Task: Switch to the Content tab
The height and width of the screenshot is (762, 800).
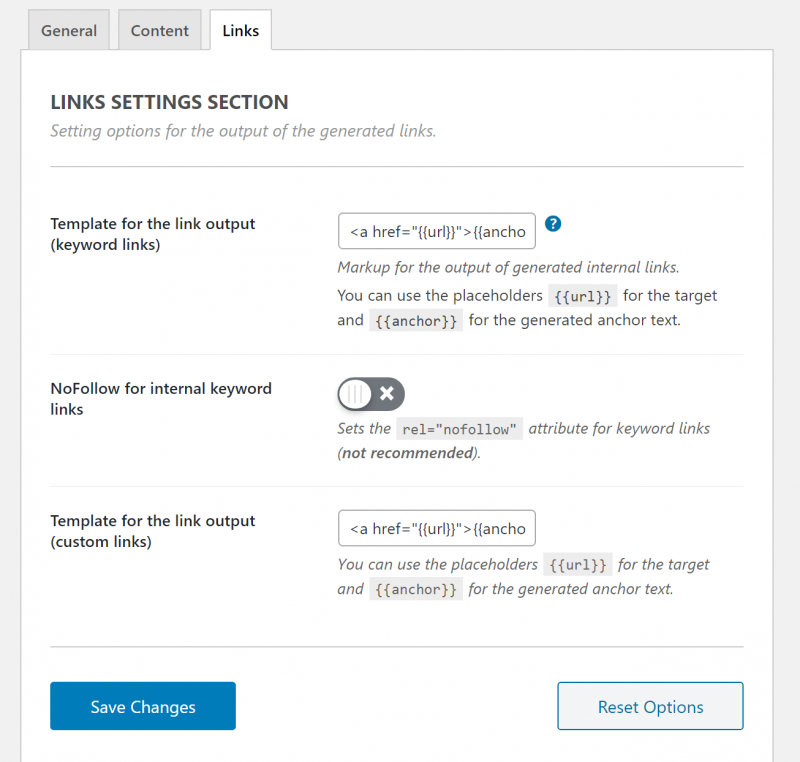Action: (160, 30)
